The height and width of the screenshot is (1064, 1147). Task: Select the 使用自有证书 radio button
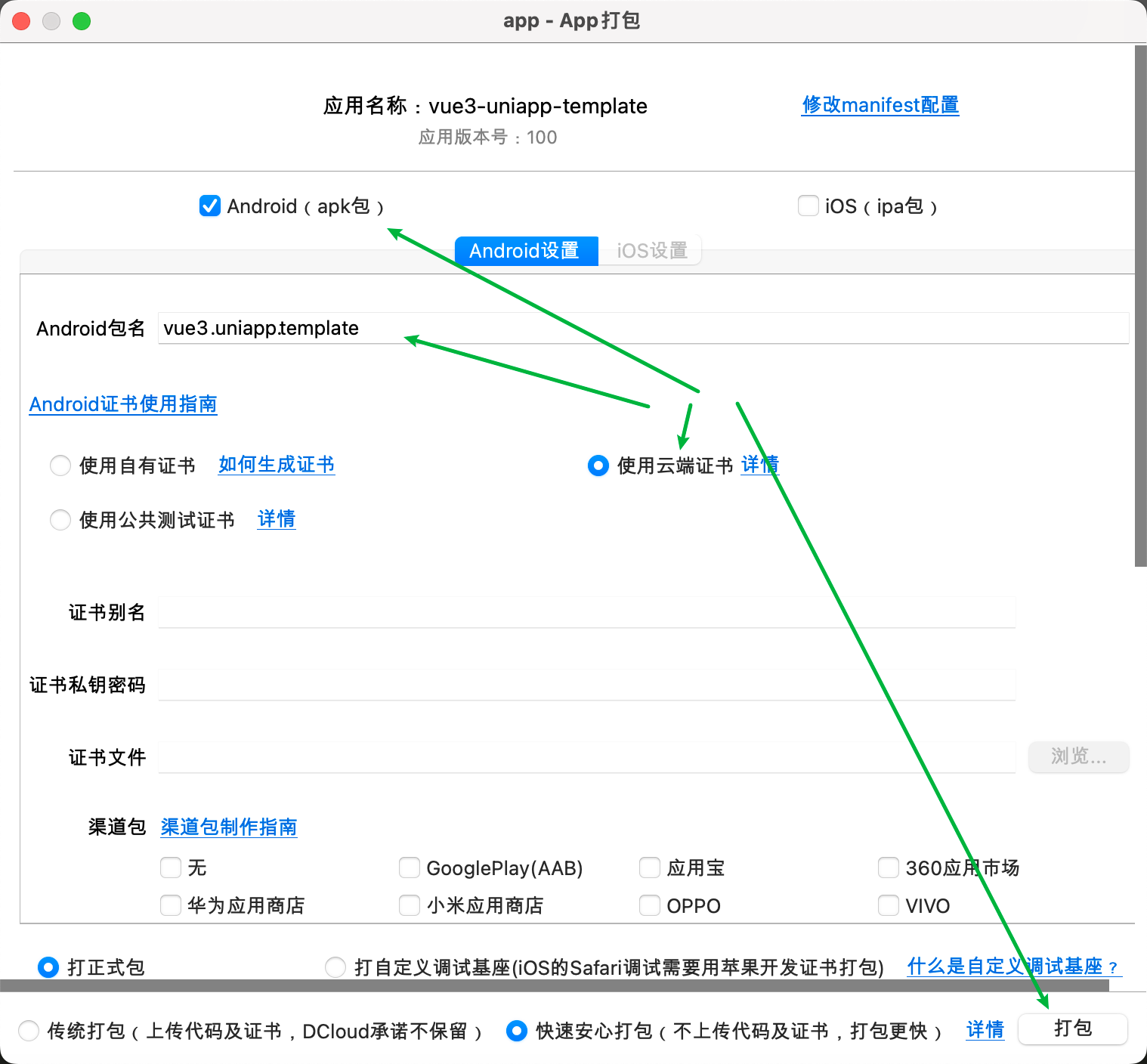60,466
